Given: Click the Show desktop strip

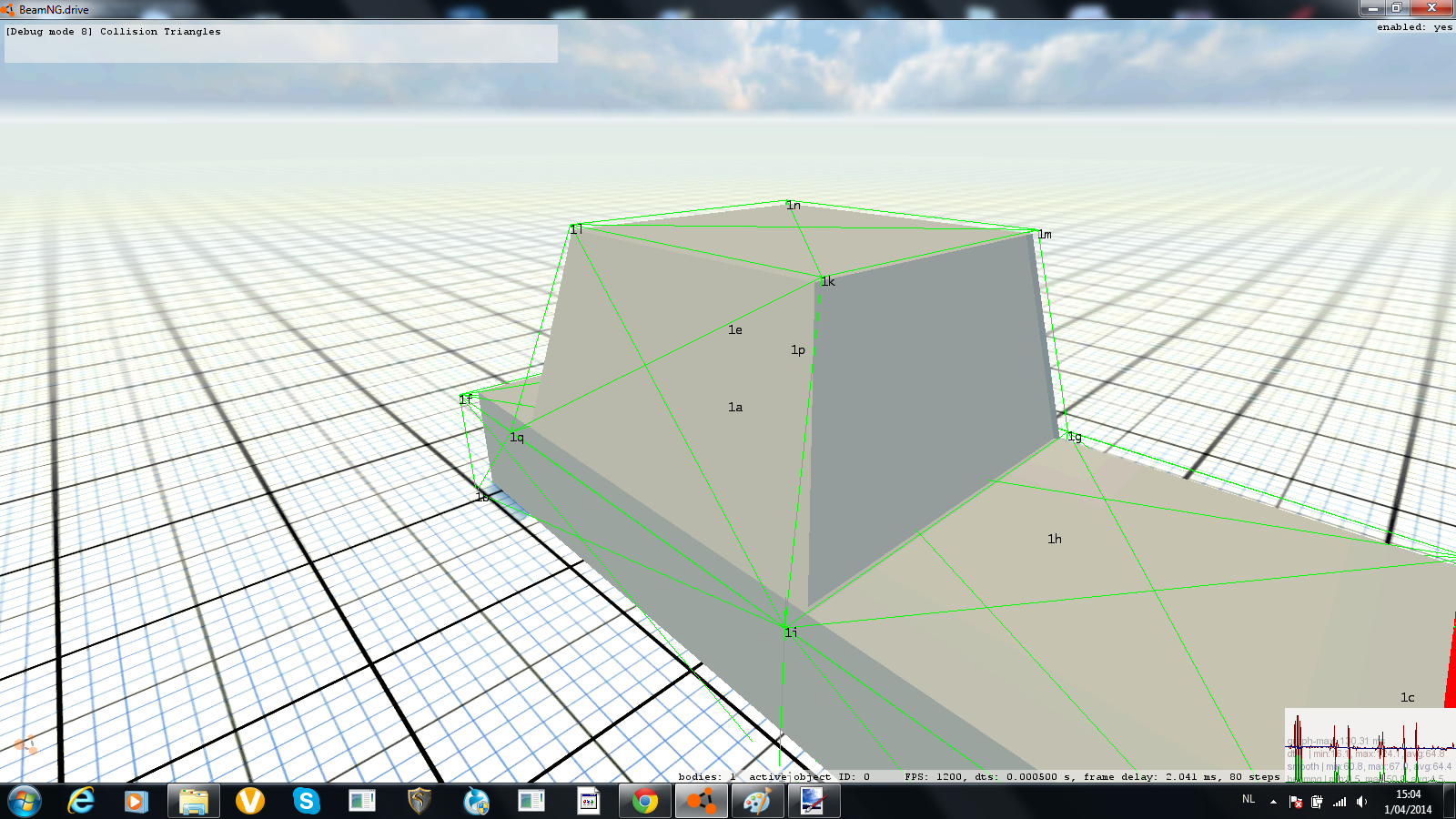Looking at the screenshot, I should point(1450,802).
